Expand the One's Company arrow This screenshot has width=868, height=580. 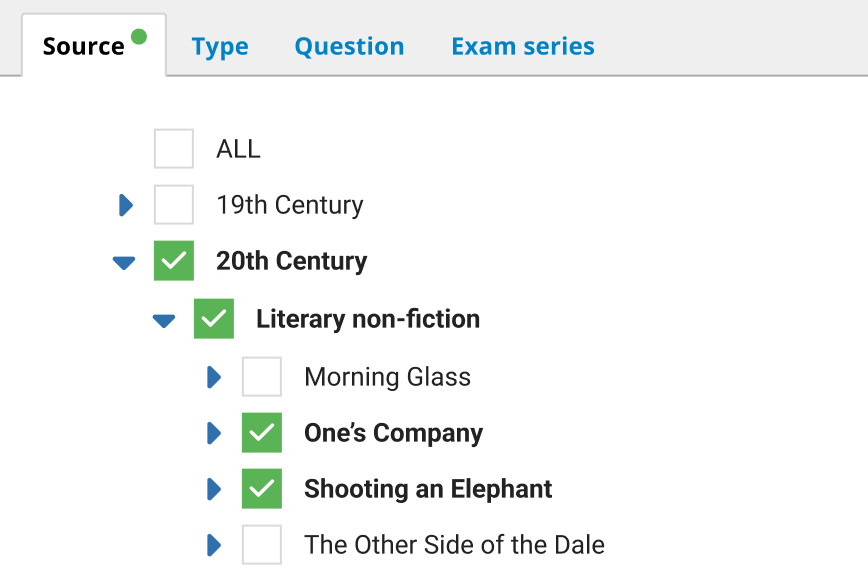coord(214,433)
